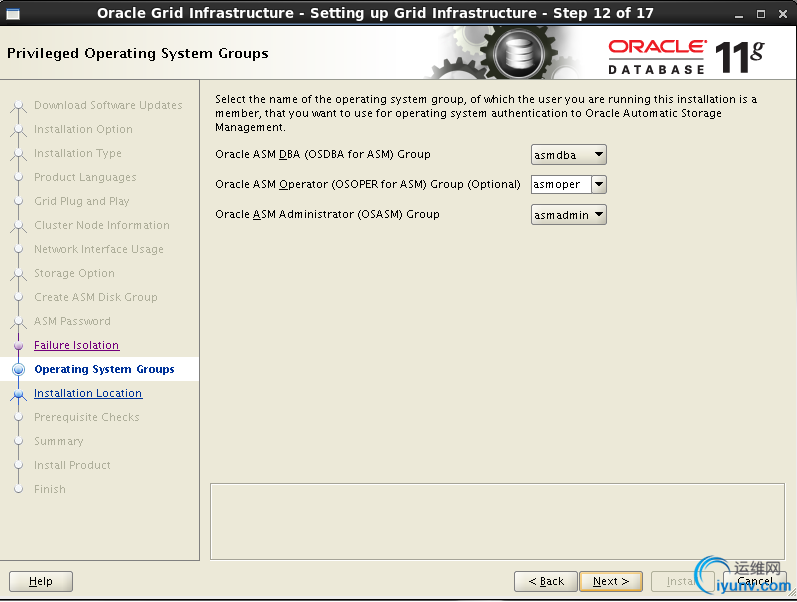Click the Oracle ASM DBA (OSDBA for ASM) Group label
The height and width of the screenshot is (602, 797).
pos(323,155)
